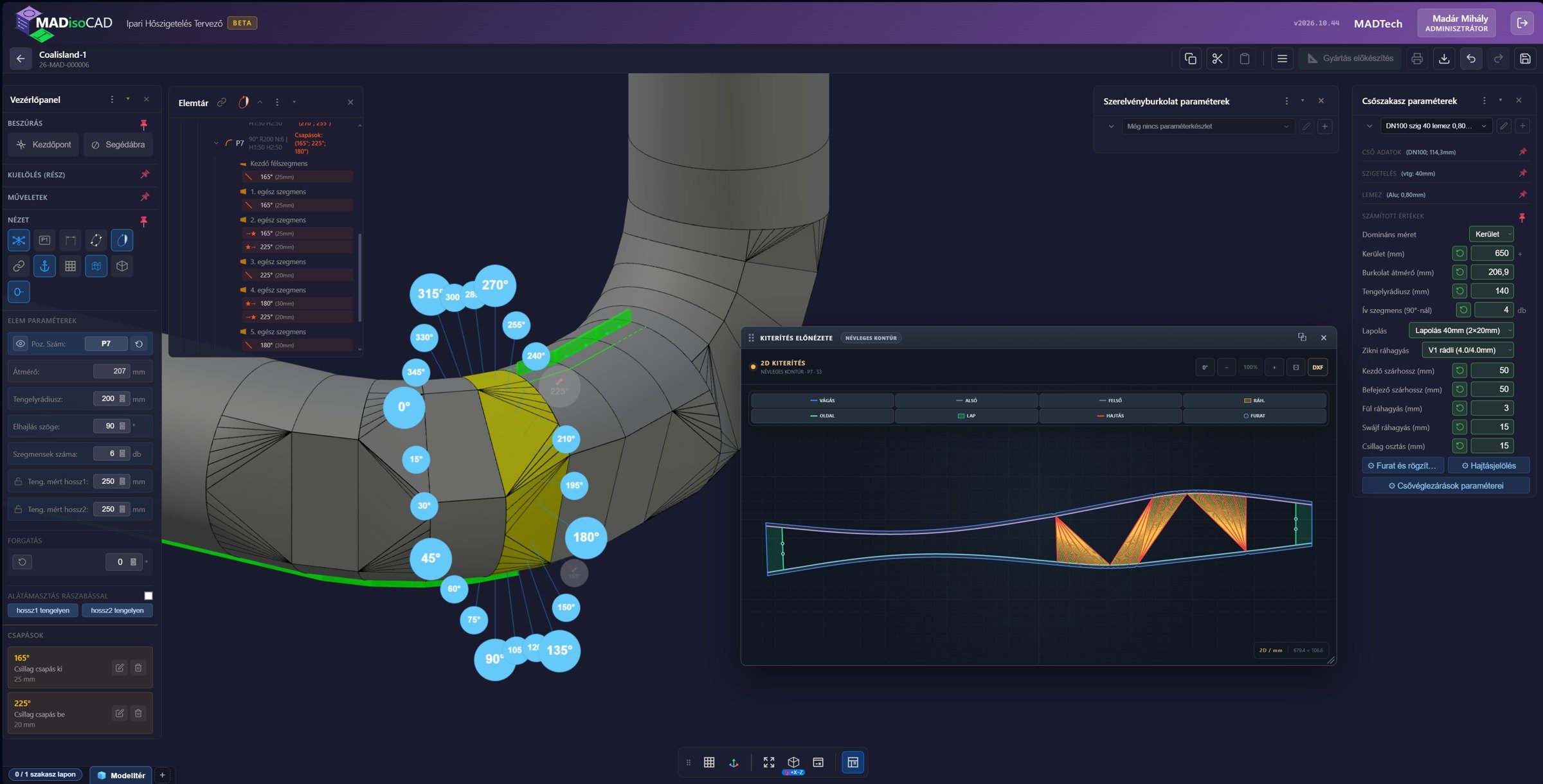The image size is (1543, 784).
Task: Click the download icon in top toolbar
Action: pyautogui.click(x=1444, y=58)
